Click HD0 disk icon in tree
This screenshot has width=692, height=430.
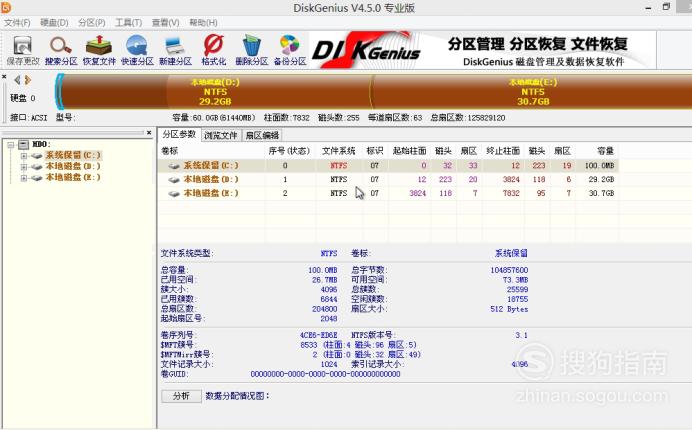tap(24, 144)
